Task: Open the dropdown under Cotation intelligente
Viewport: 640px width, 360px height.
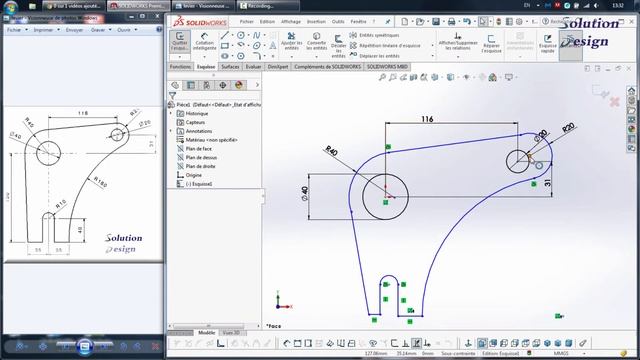Action: pos(204,57)
